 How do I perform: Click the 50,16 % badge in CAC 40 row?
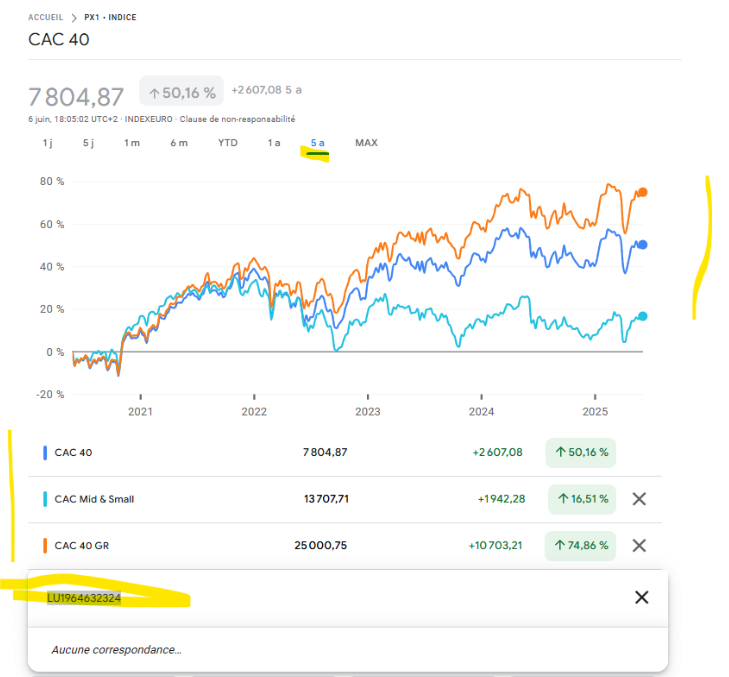pyautogui.click(x=581, y=452)
